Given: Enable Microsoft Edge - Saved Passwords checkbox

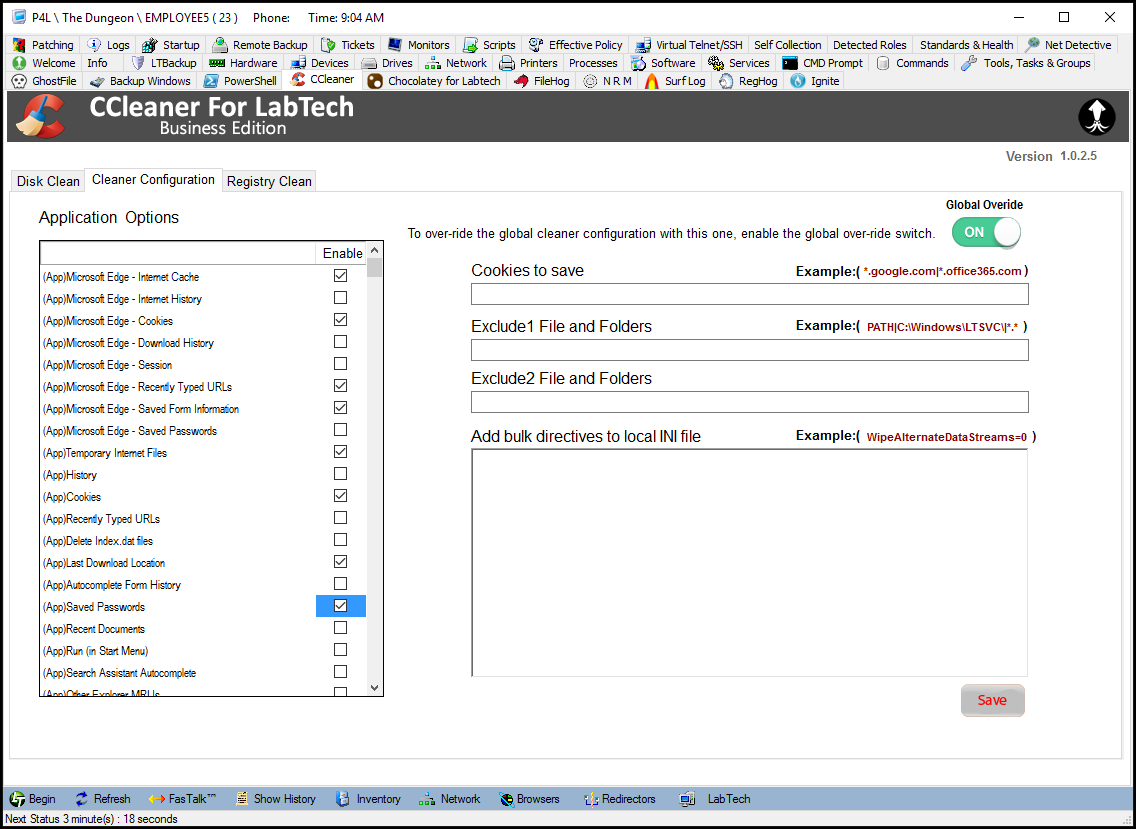Looking at the screenshot, I should pos(341,430).
